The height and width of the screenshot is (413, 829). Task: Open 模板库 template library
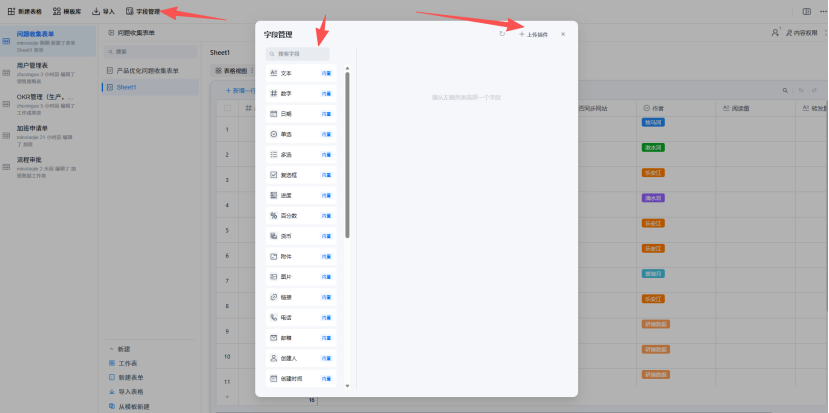(x=67, y=11)
